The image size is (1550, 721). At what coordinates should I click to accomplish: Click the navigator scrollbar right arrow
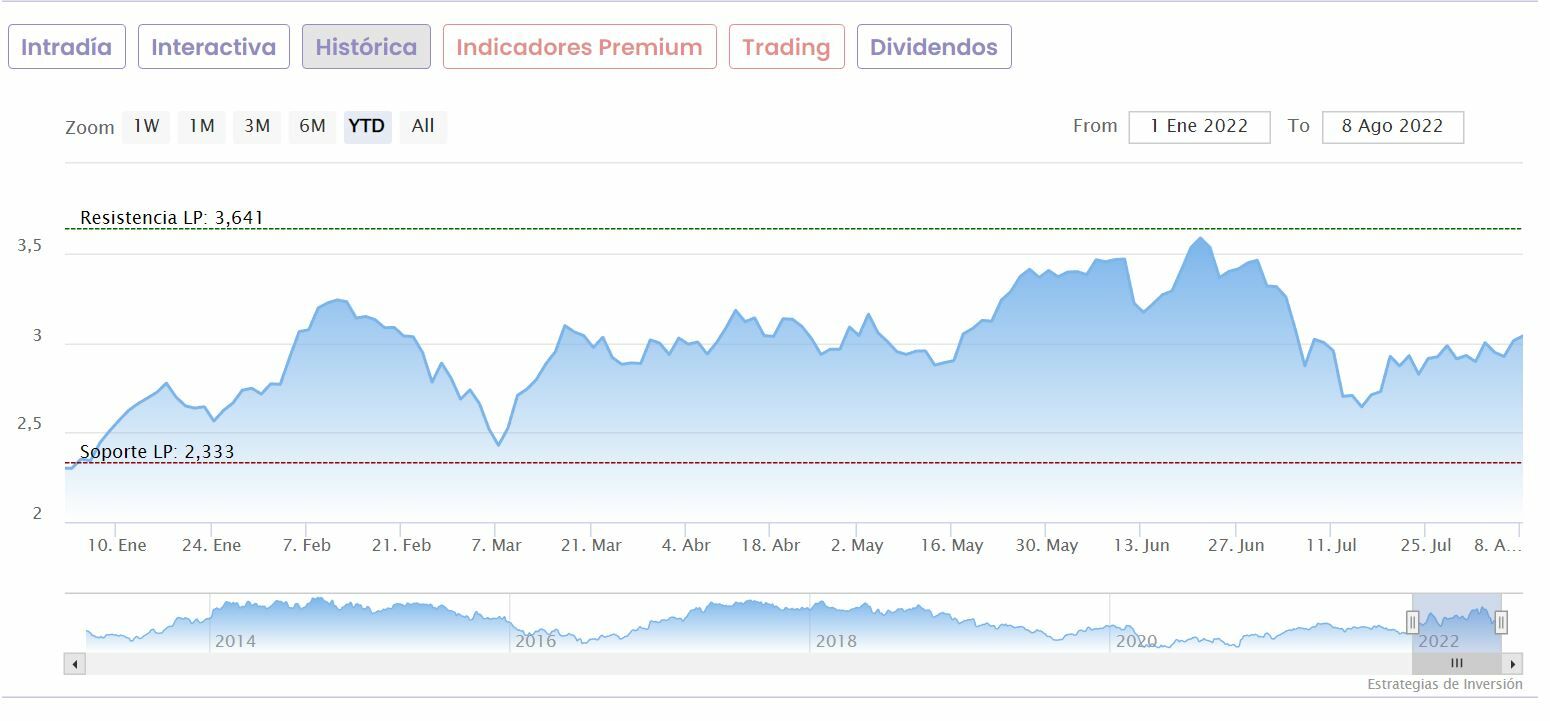coord(1513,664)
